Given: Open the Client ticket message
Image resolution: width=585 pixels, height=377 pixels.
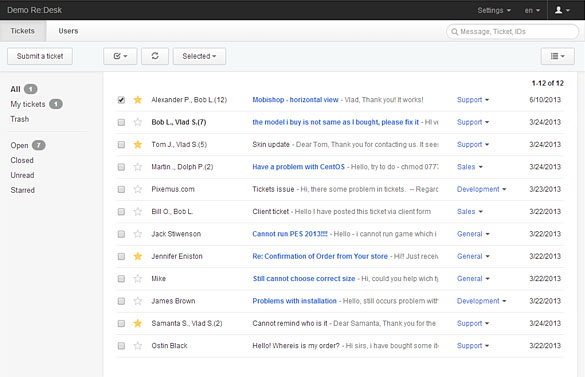Looking at the screenshot, I should (270, 212).
